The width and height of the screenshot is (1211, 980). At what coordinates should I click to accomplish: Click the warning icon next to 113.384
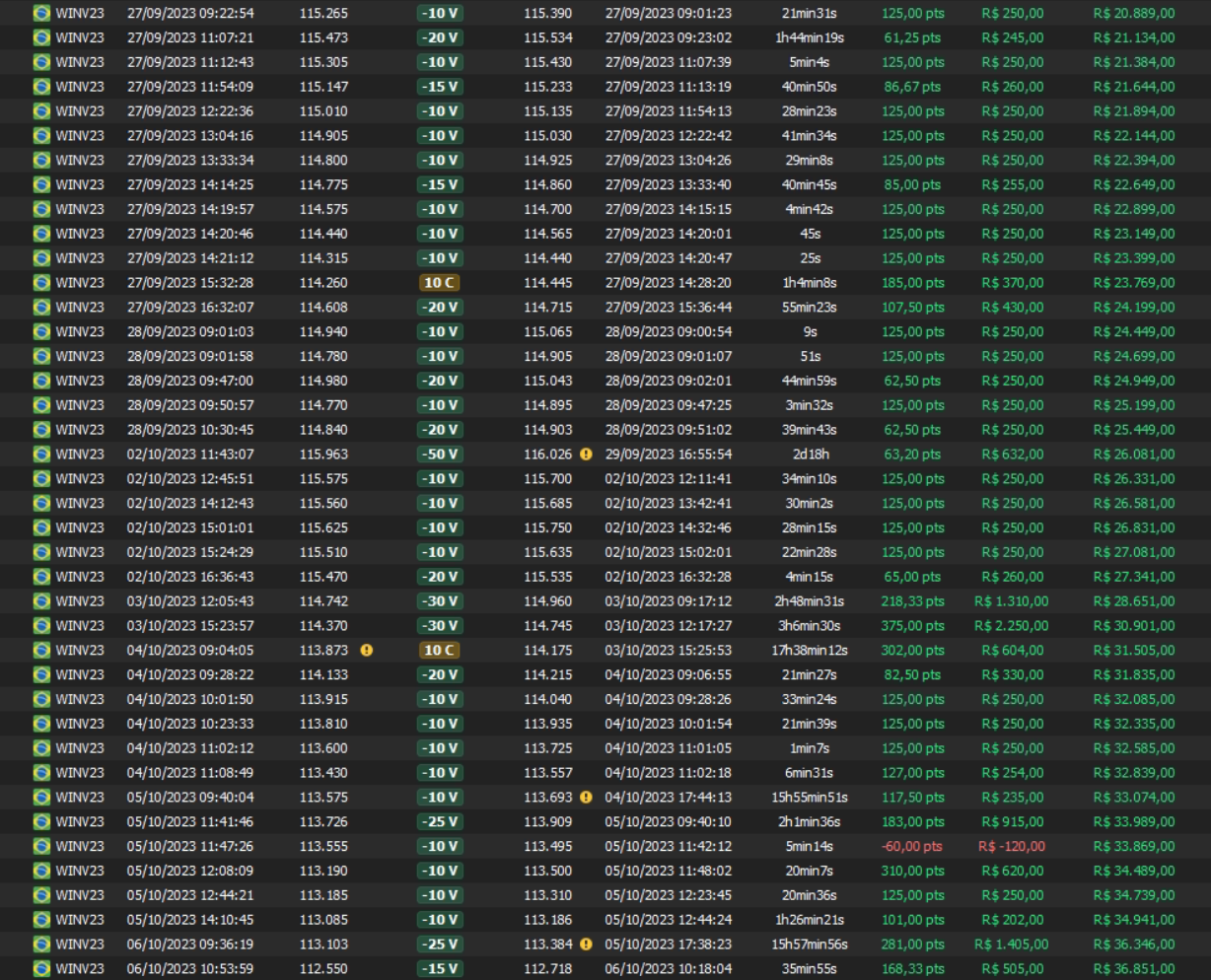[586, 945]
